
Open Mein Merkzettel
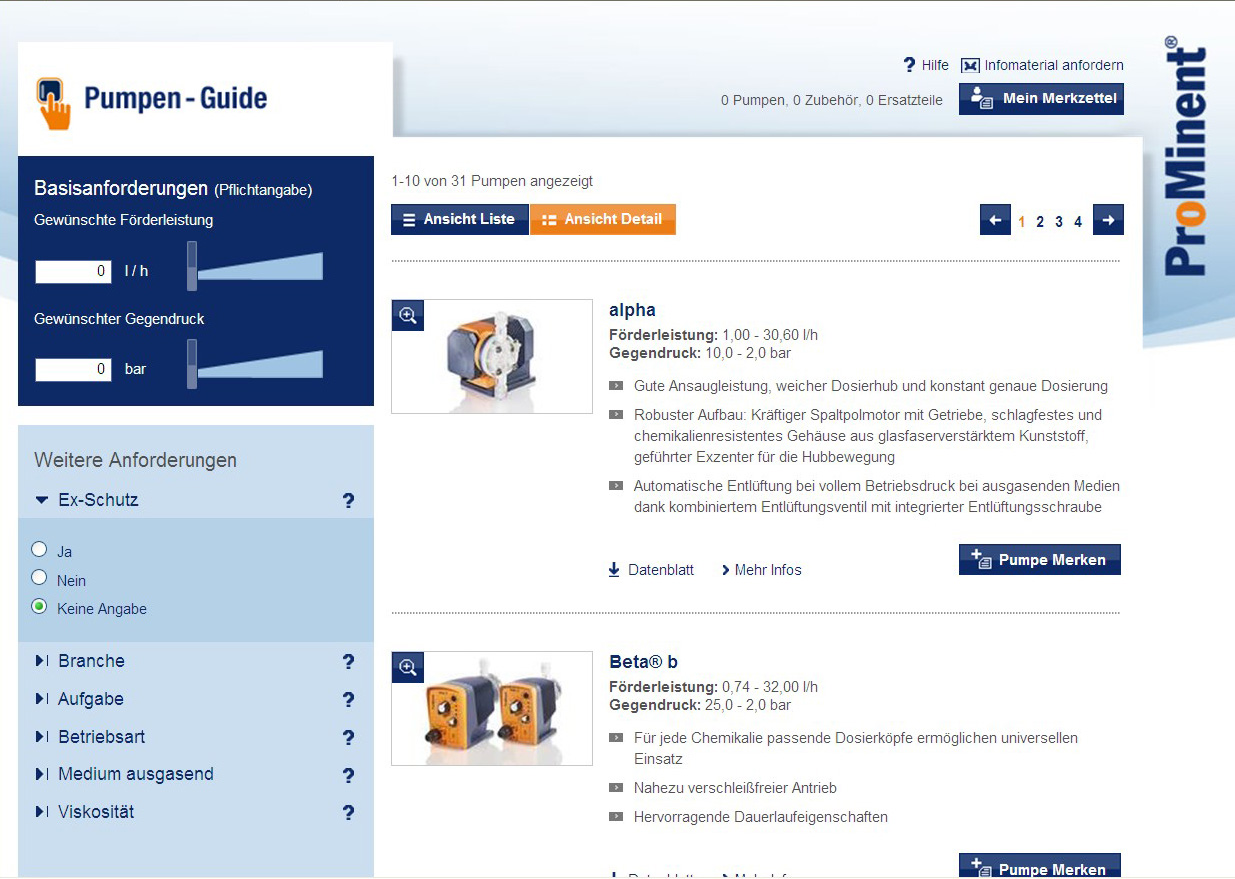pos(1041,99)
